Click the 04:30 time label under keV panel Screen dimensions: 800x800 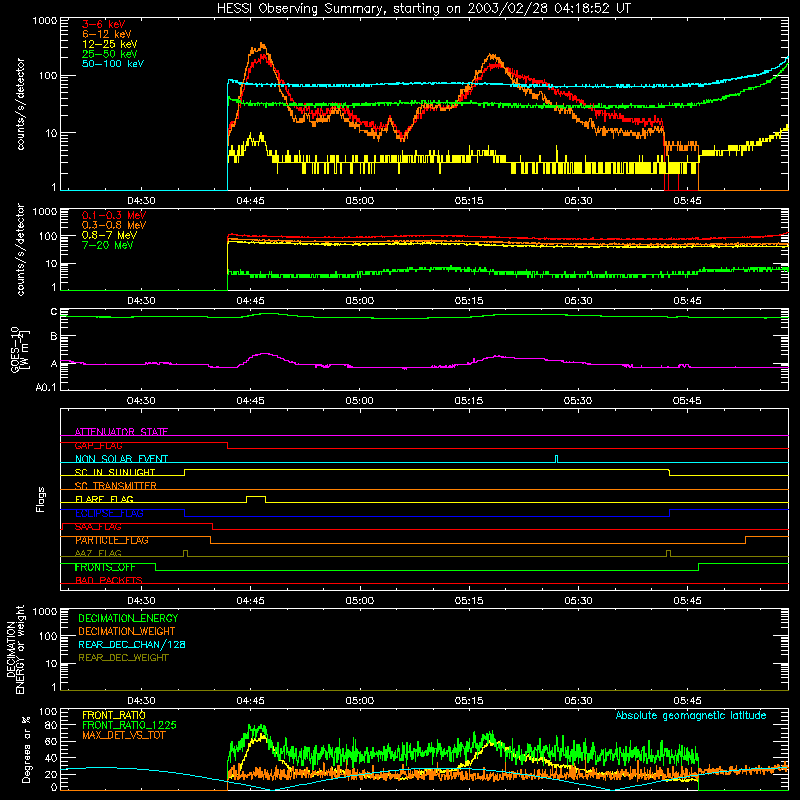coord(141,201)
